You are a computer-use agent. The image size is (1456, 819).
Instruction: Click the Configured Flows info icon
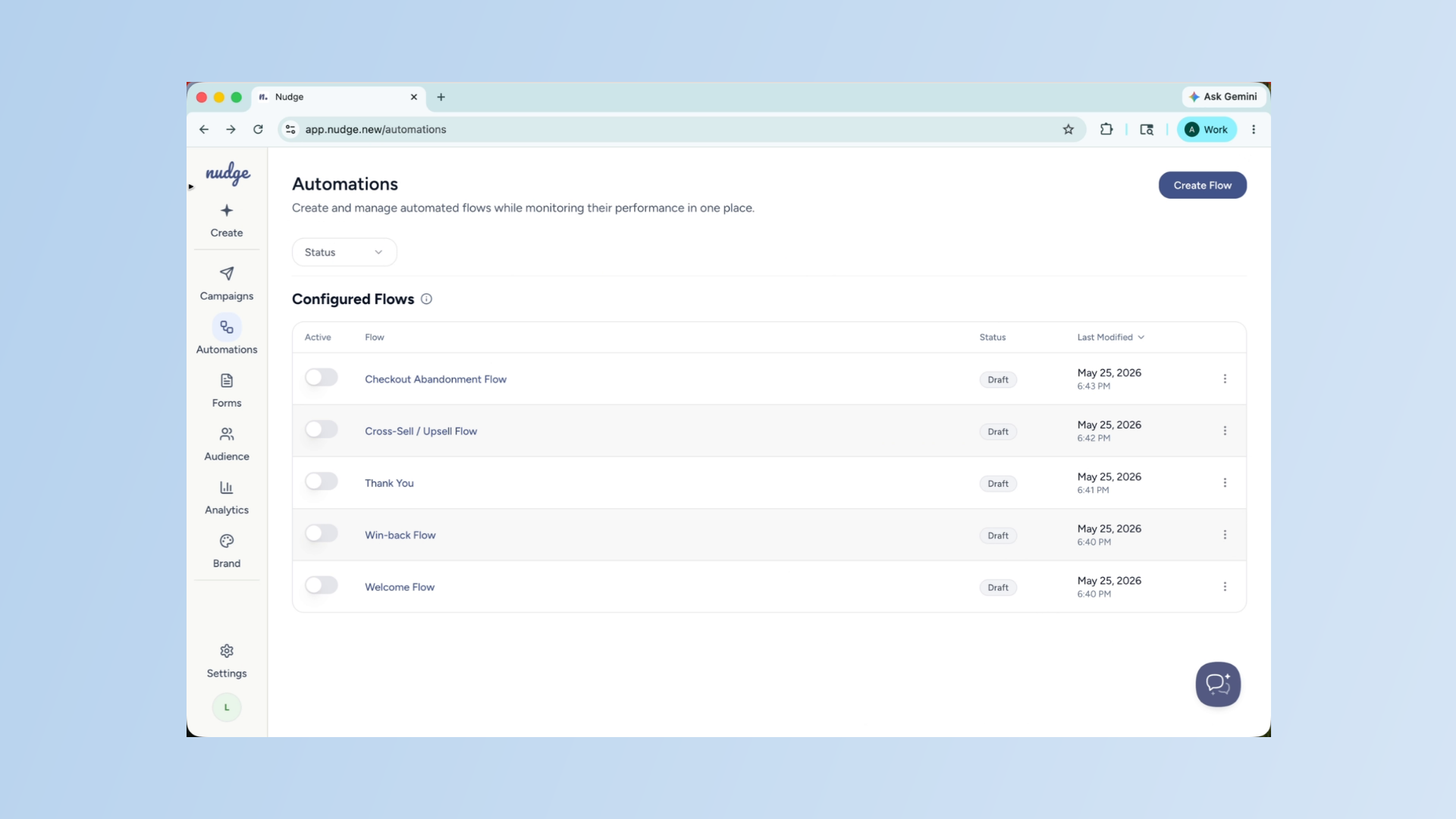point(426,299)
